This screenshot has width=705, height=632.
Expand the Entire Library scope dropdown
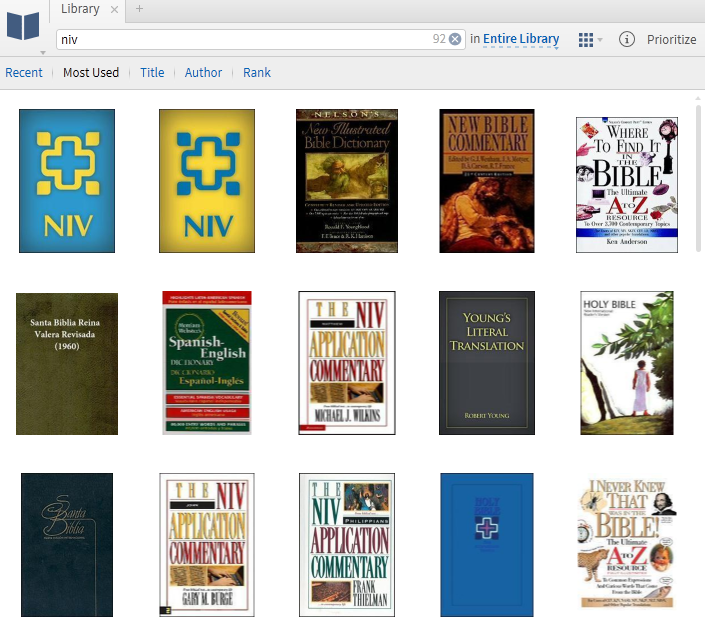click(521, 39)
